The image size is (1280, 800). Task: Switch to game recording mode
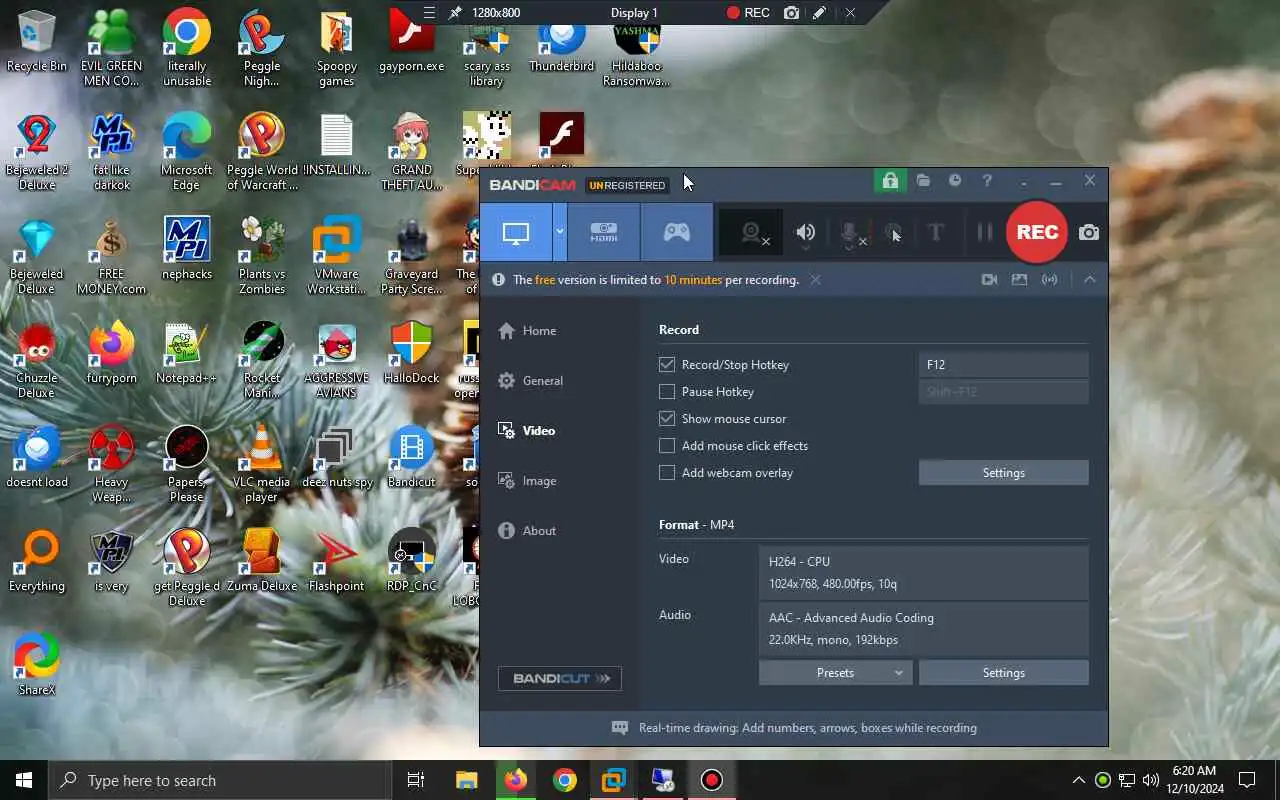(677, 232)
